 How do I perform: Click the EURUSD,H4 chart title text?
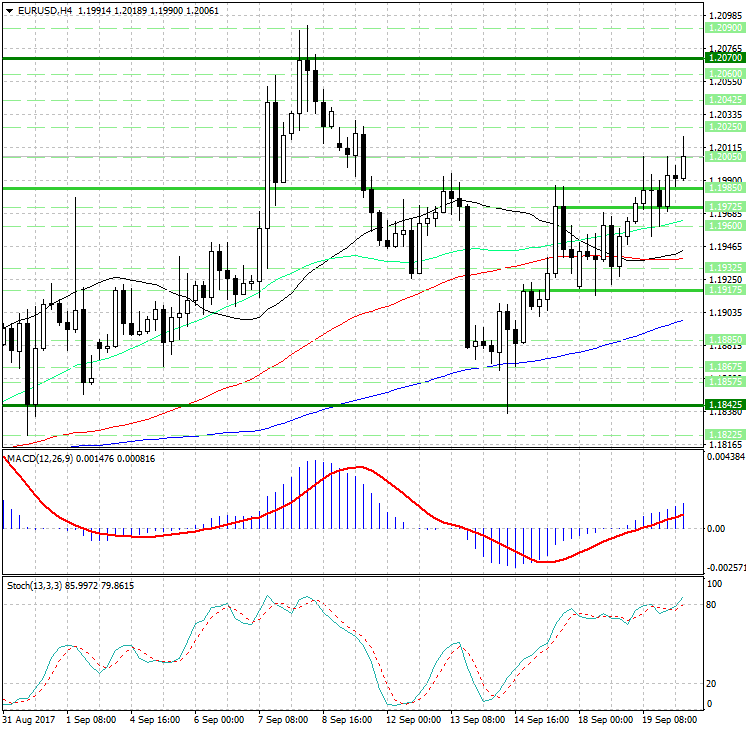point(45,10)
